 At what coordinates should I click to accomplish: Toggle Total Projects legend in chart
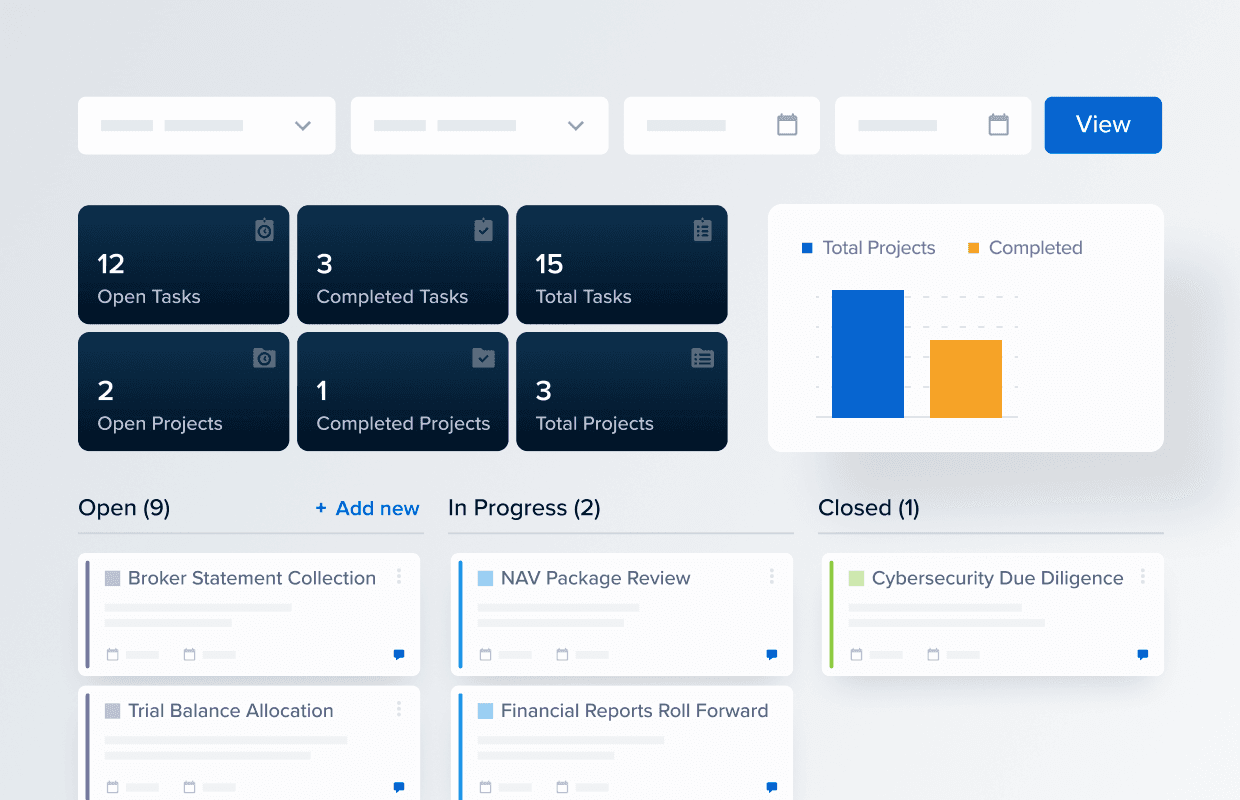click(x=868, y=248)
